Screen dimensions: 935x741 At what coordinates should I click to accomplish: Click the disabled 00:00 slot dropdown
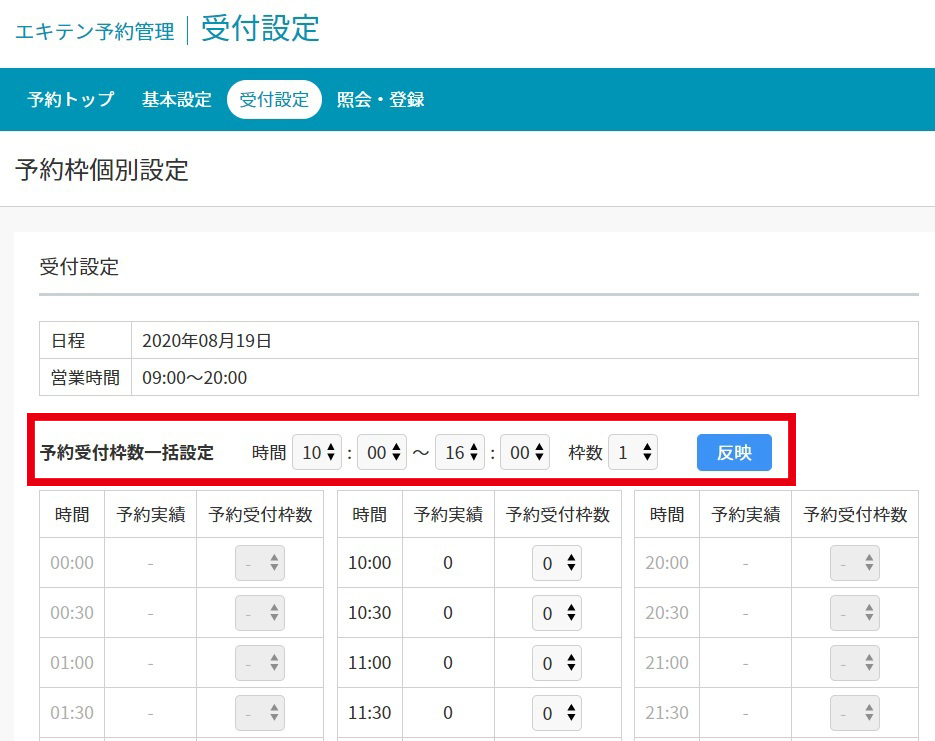click(260, 563)
